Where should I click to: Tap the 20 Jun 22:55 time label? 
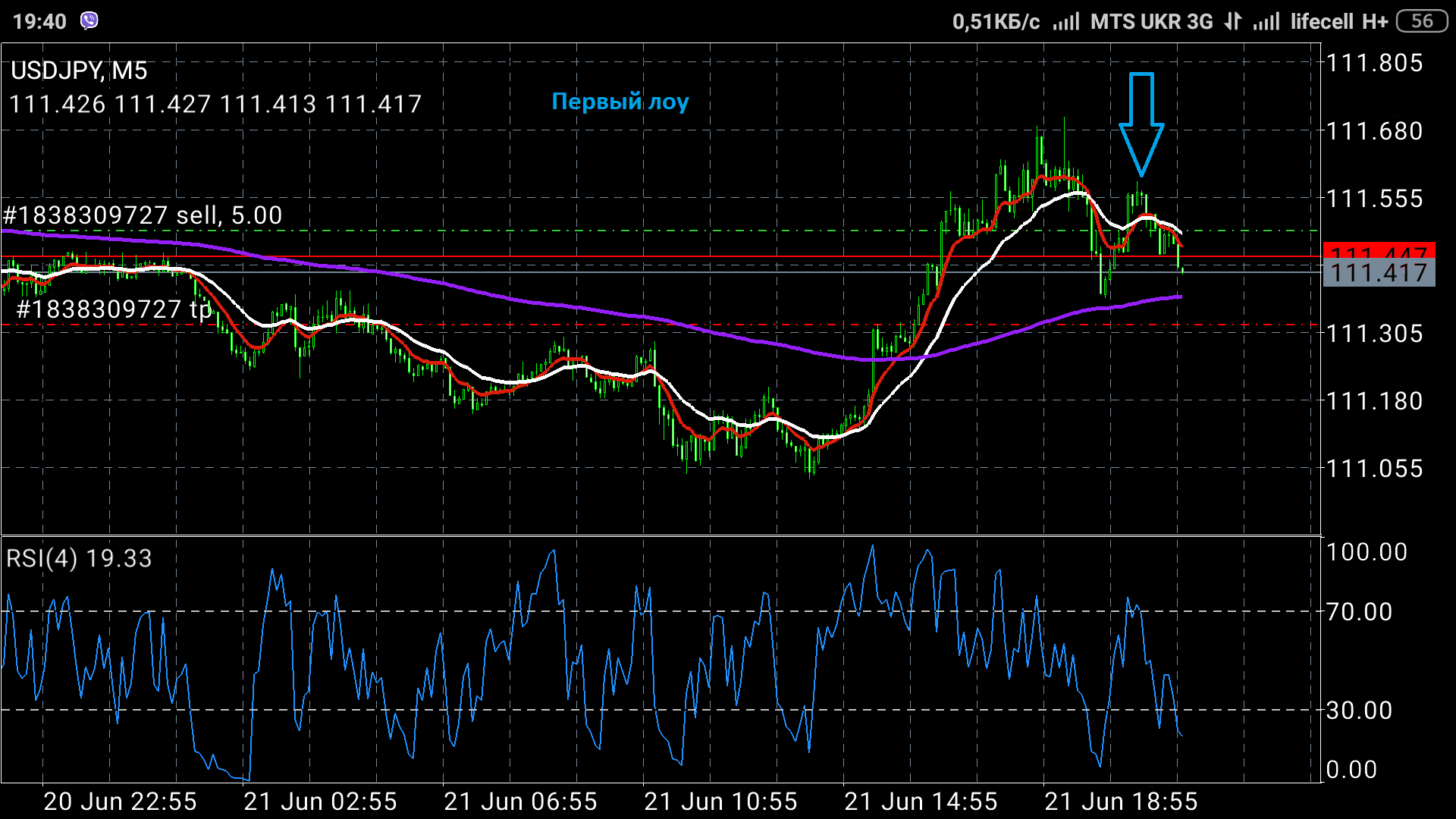point(120,802)
